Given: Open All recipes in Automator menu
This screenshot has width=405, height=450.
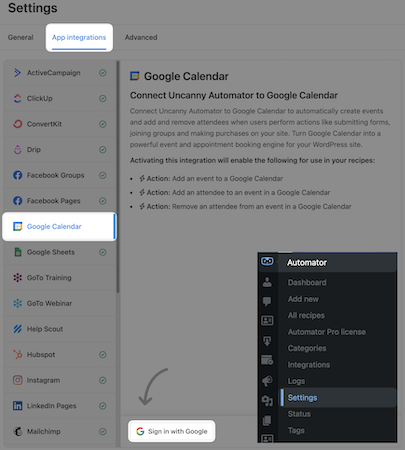Looking at the screenshot, I should pyautogui.click(x=306, y=315).
